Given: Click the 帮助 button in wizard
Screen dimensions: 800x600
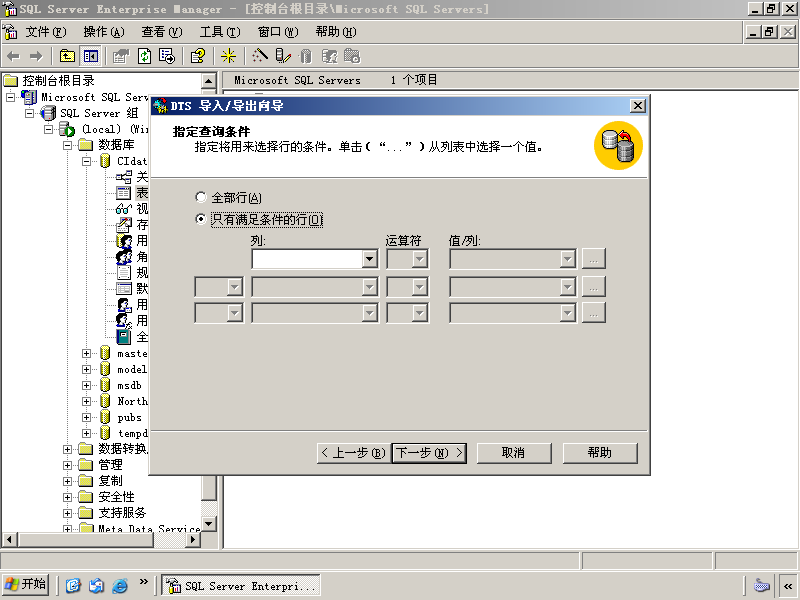Looking at the screenshot, I should click(x=600, y=453).
